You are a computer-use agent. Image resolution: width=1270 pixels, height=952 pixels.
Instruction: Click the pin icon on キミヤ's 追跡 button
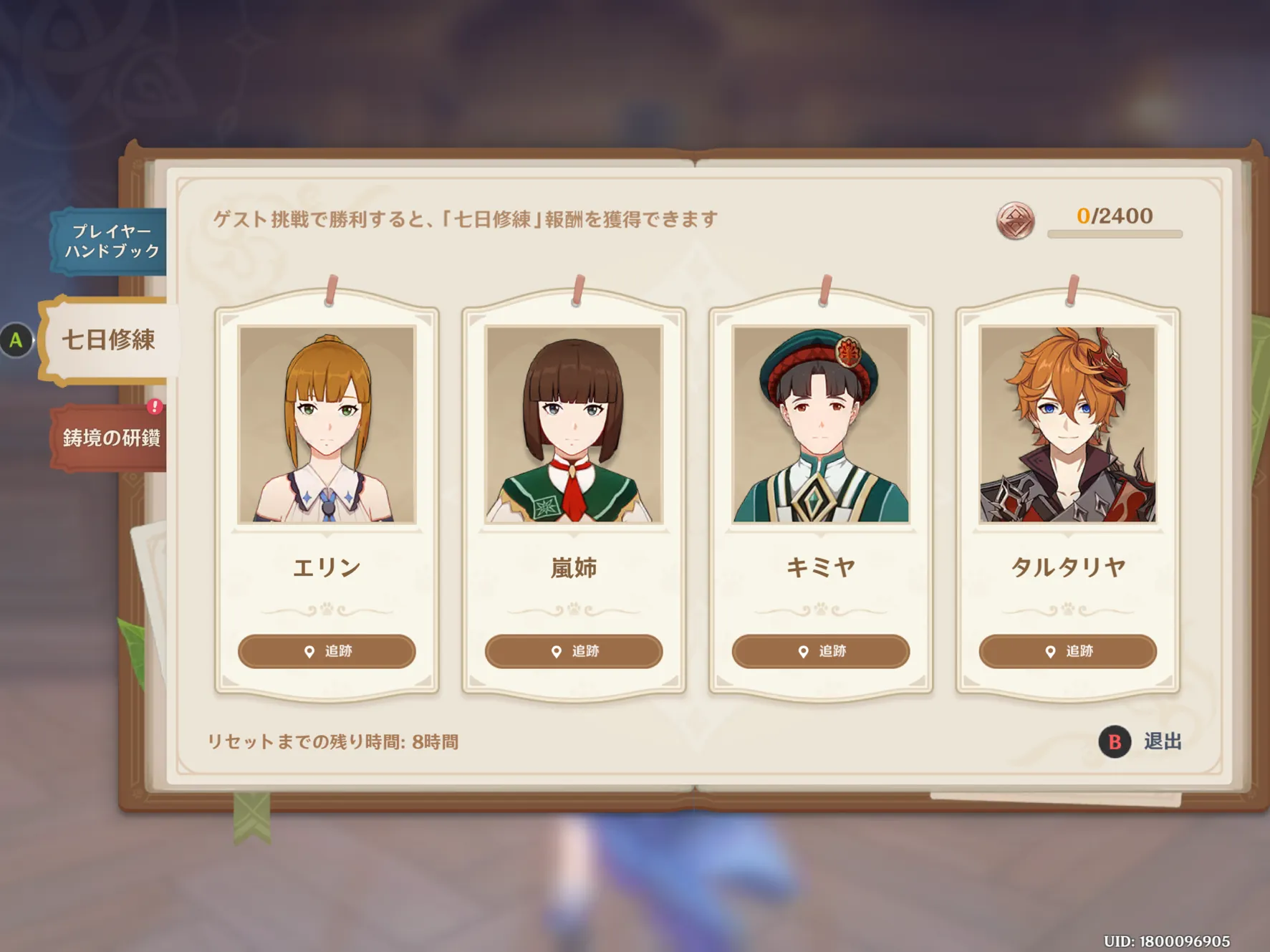click(804, 652)
